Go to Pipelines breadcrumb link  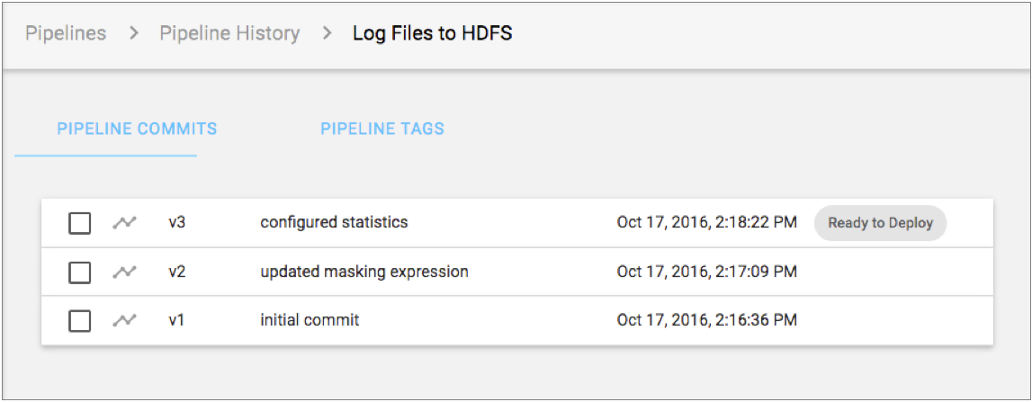coord(66,34)
